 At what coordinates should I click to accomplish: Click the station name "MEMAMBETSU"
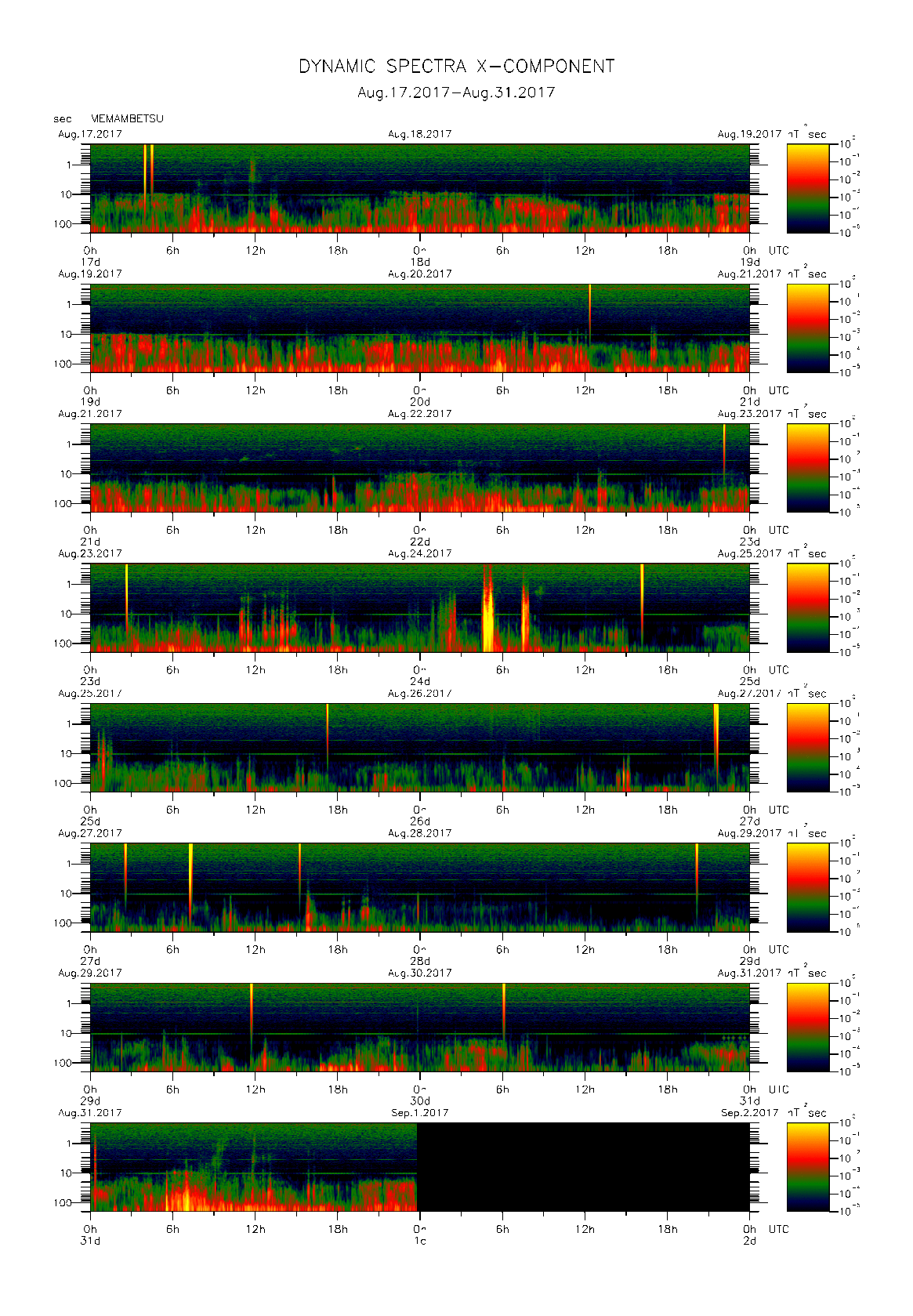tap(127, 118)
